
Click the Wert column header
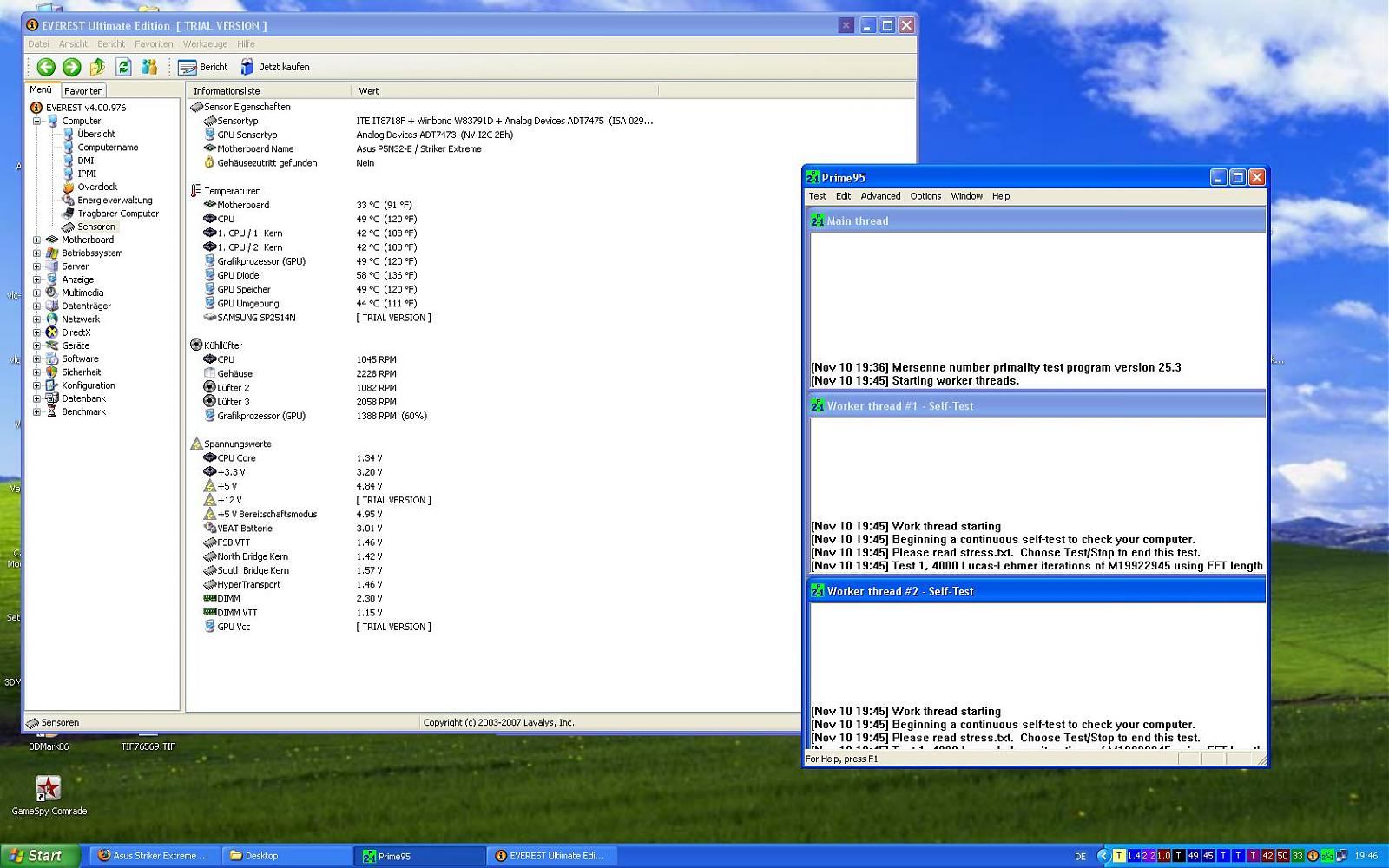[504, 90]
